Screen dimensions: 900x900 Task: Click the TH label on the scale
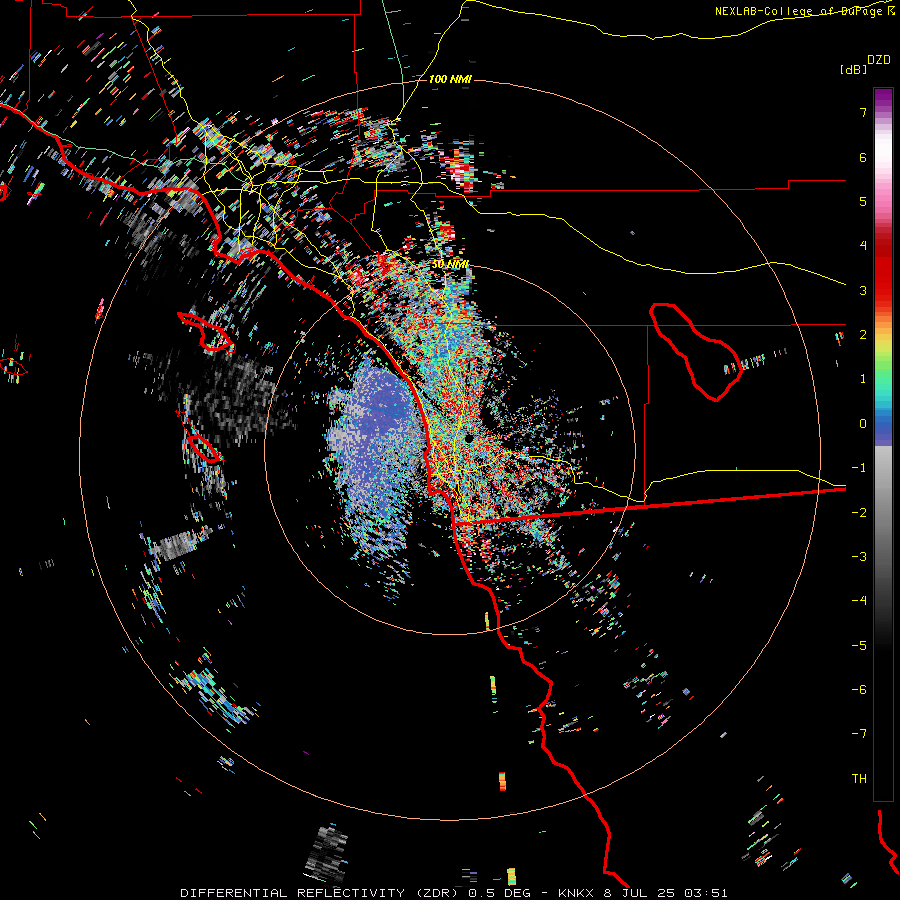point(859,779)
